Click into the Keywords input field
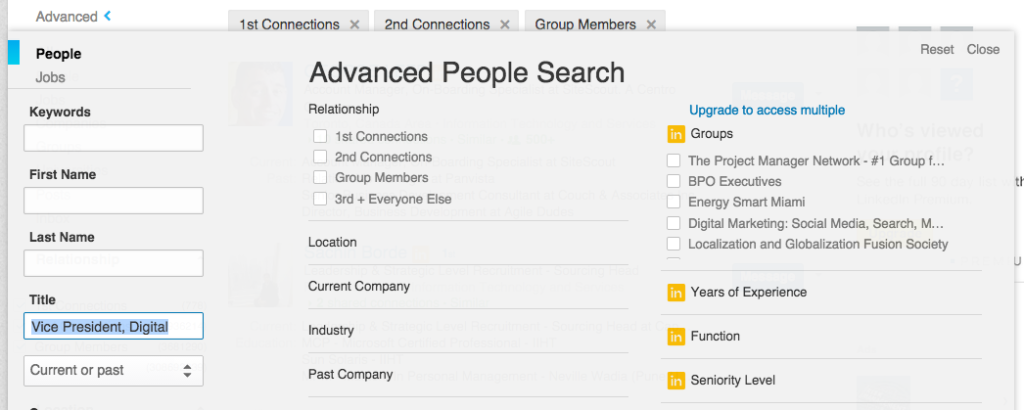The height and width of the screenshot is (410, 1024). (113, 138)
